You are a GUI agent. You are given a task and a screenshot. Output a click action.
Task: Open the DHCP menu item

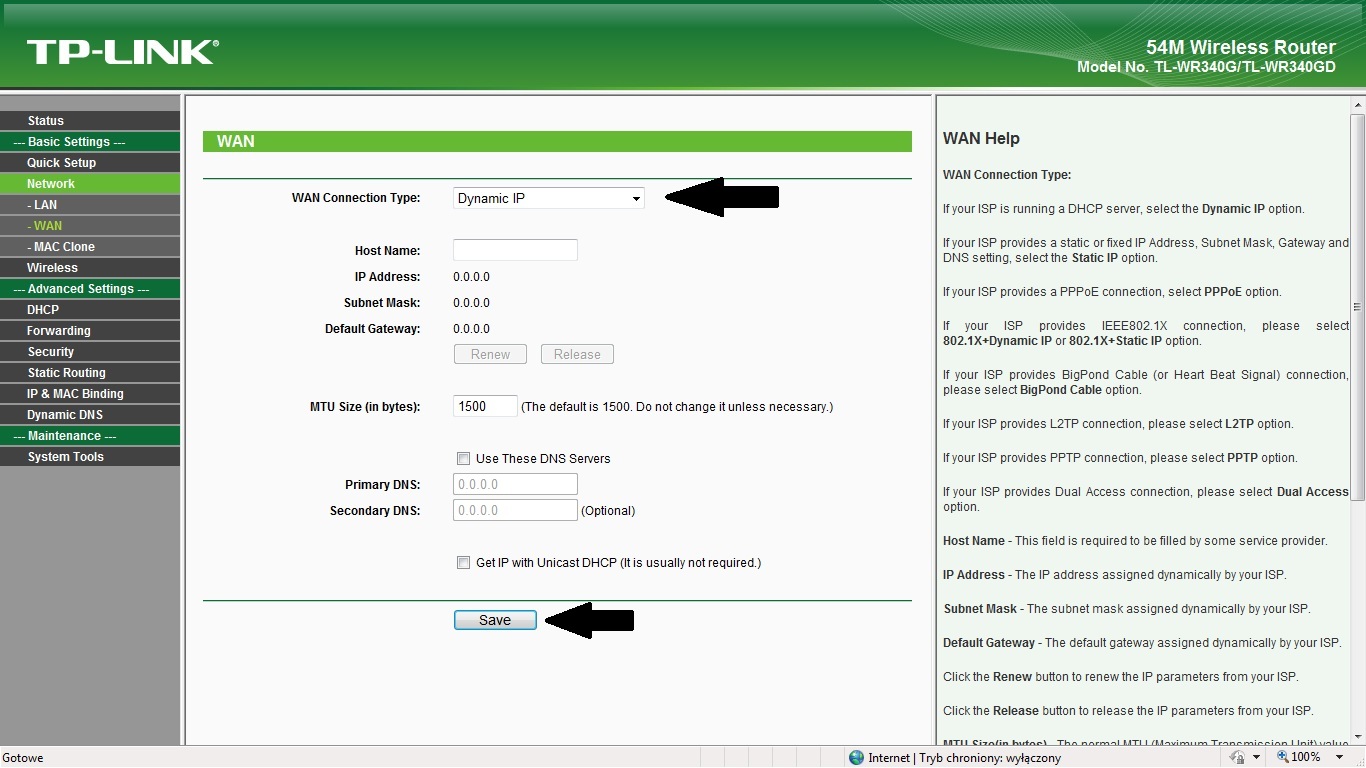click(90, 310)
